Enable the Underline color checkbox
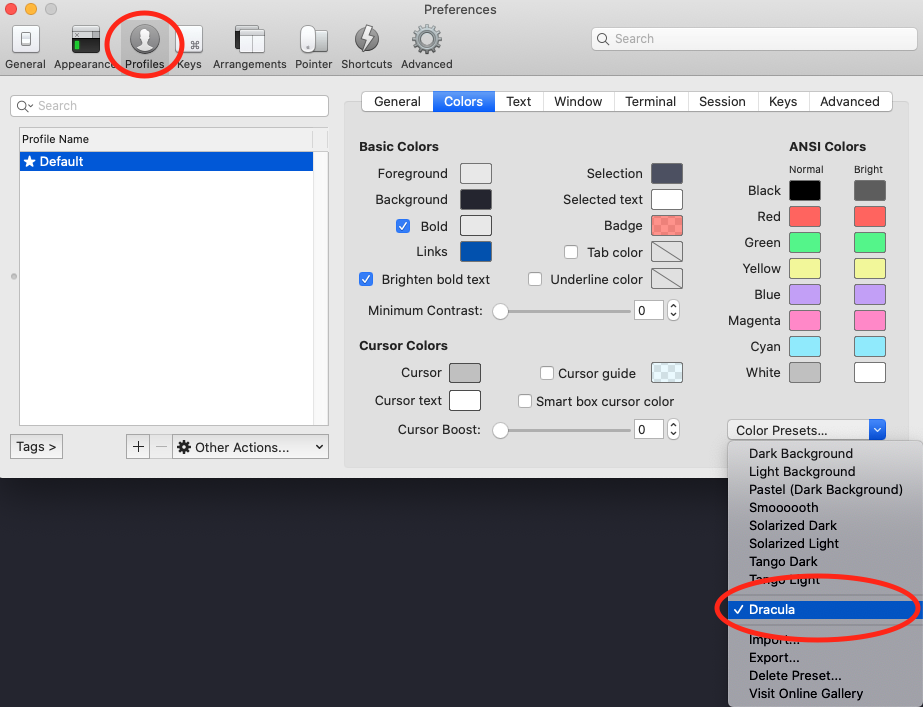923x707 pixels. tap(535, 279)
